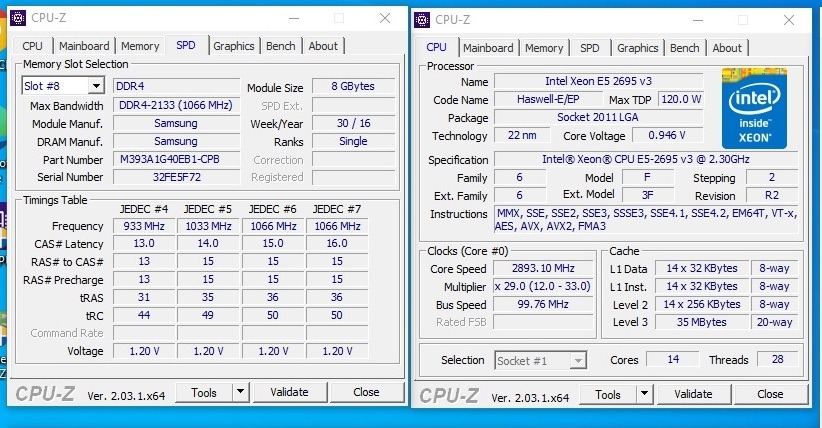Click CPU-Z app icon in right window title bar
This screenshot has height=428, width=822.
(422, 20)
